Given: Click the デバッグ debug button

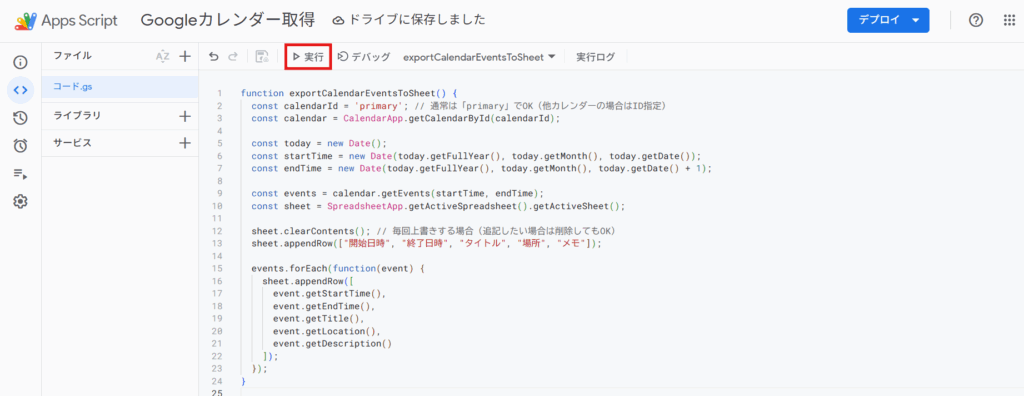Looking at the screenshot, I should pos(364,58).
